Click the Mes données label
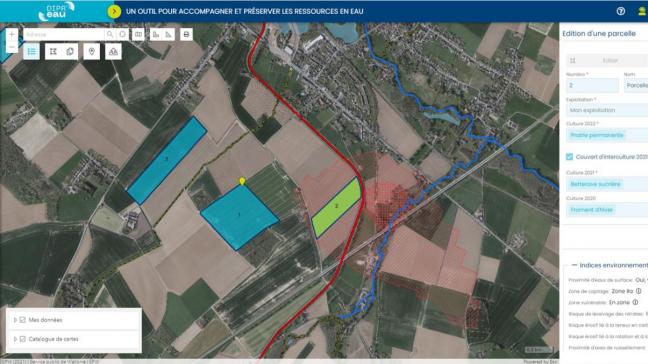The width and height of the screenshot is (648, 364). point(45,320)
